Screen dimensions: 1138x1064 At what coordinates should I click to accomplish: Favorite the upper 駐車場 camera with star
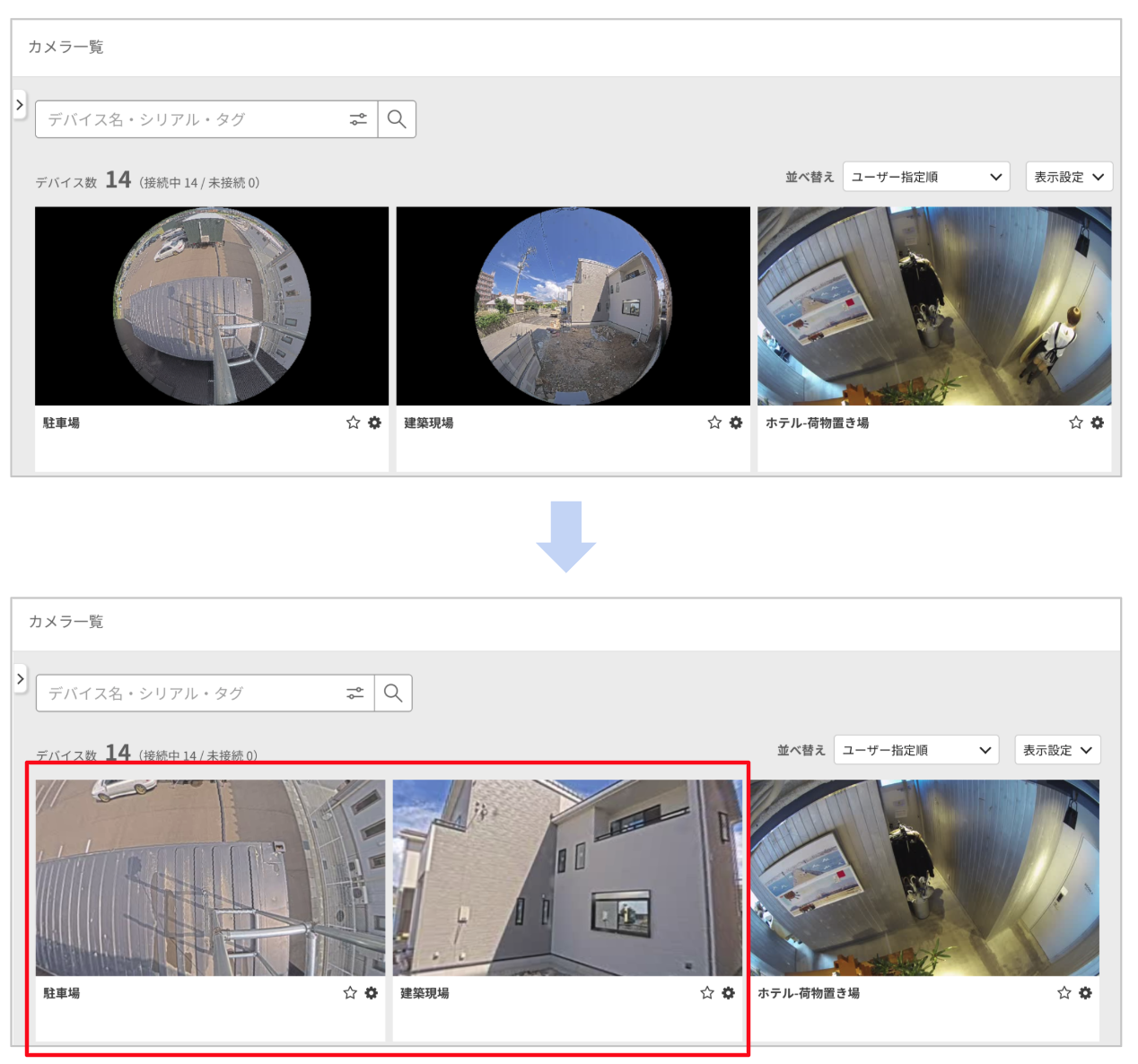(354, 423)
